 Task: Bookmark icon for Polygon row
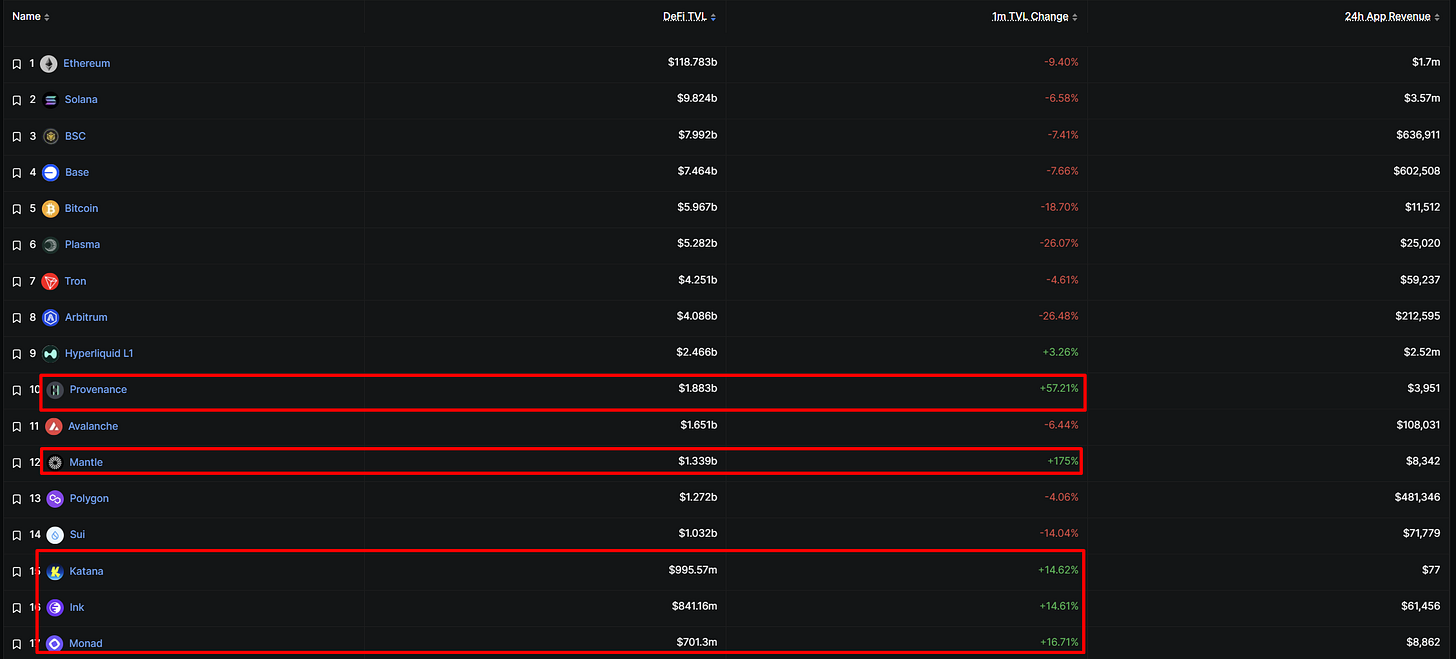(16, 499)
